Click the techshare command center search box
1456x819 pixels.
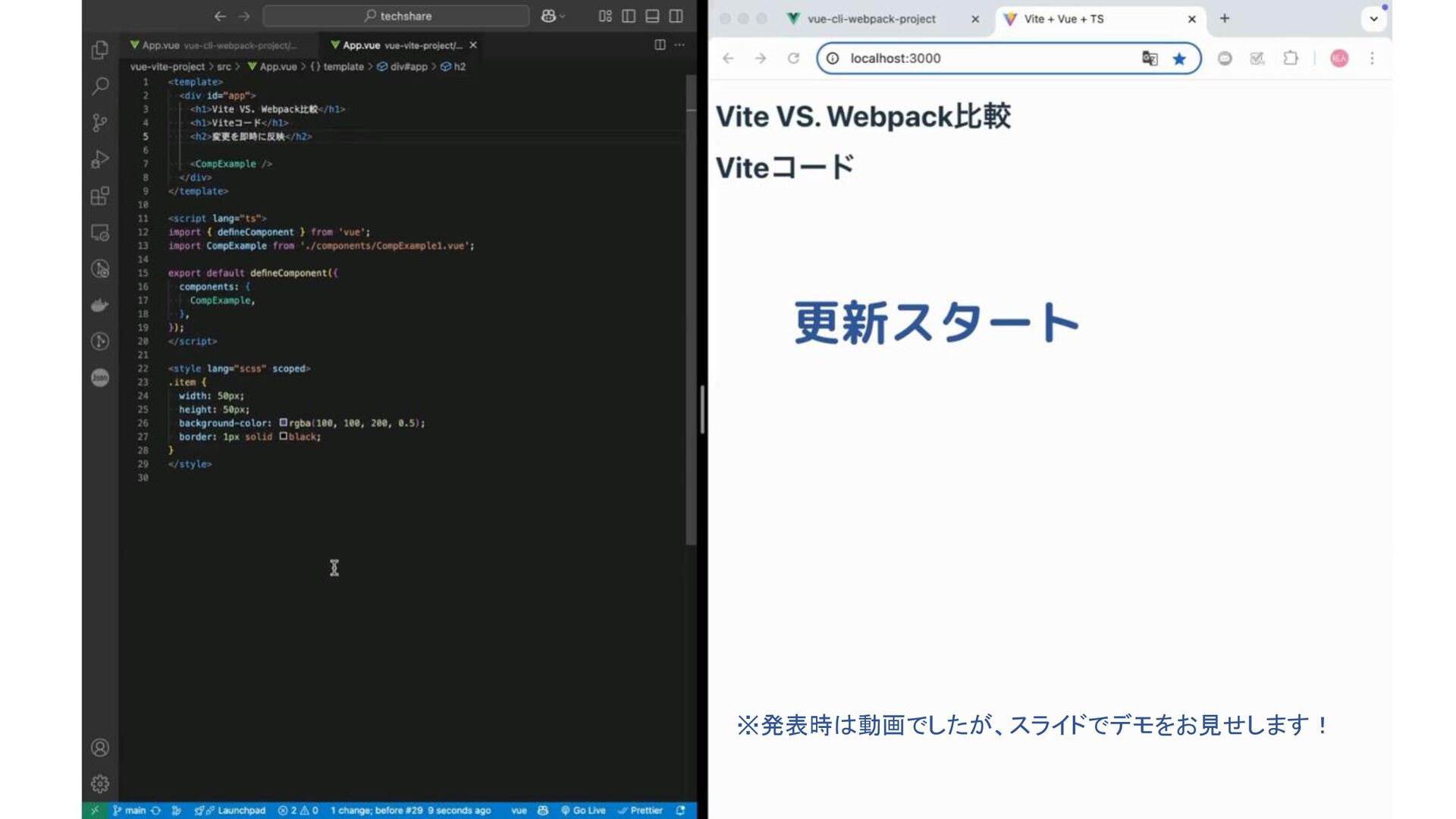(x=396, y=16)
